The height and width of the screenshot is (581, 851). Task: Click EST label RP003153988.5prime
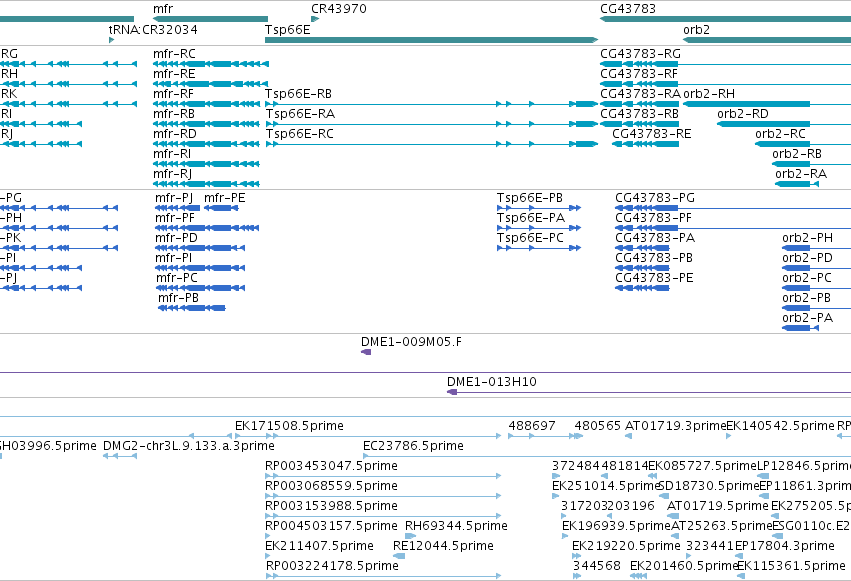[x=331, y=507]
